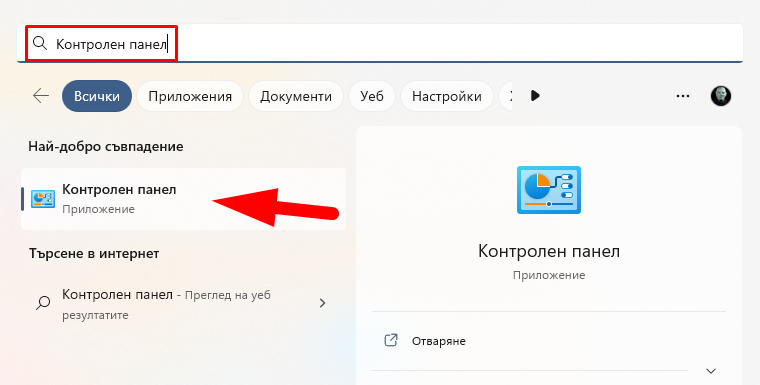Screen dimensions: 760x385
Task: Click the Най-добро съвпадение heading
Action: point(106,146)
